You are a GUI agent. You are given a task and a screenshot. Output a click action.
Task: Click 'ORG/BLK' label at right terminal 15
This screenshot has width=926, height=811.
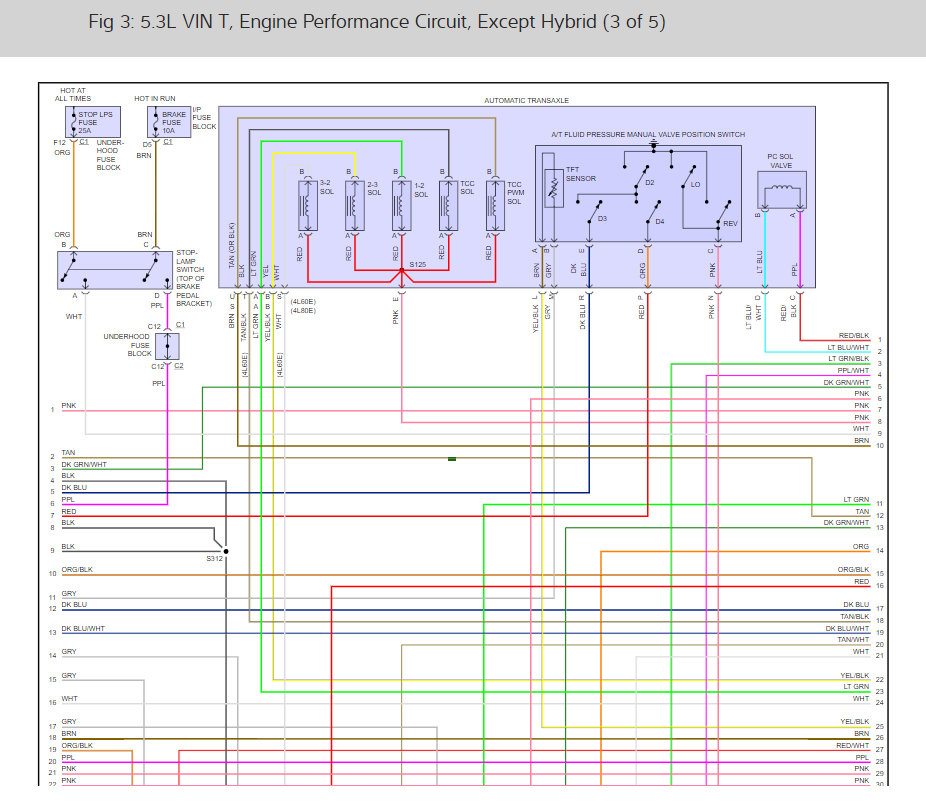(853, 569)
